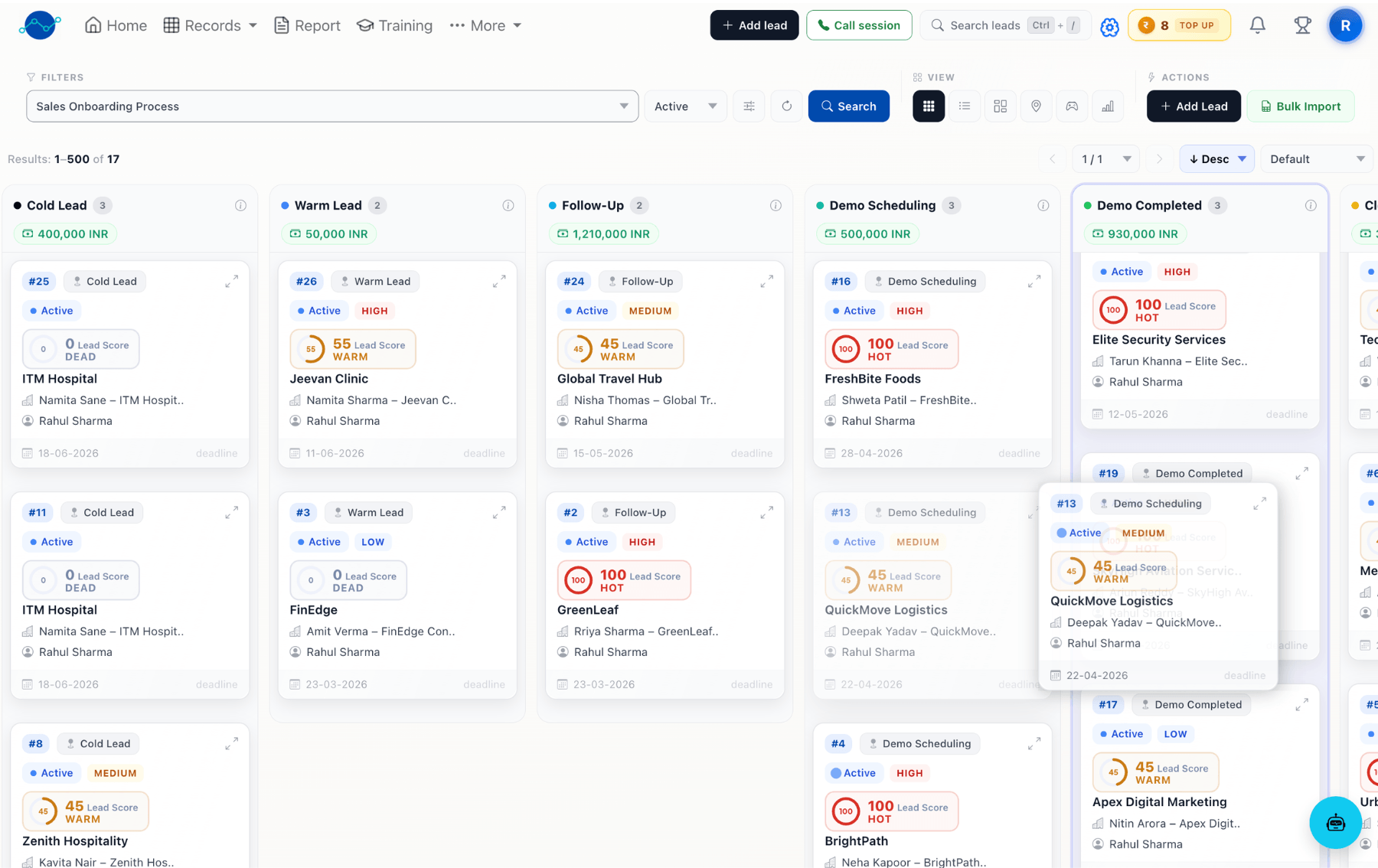Click the Zenith Hospitality card title
The image size is (1378, 868).
pyautogui.click(x=75, y=841)
